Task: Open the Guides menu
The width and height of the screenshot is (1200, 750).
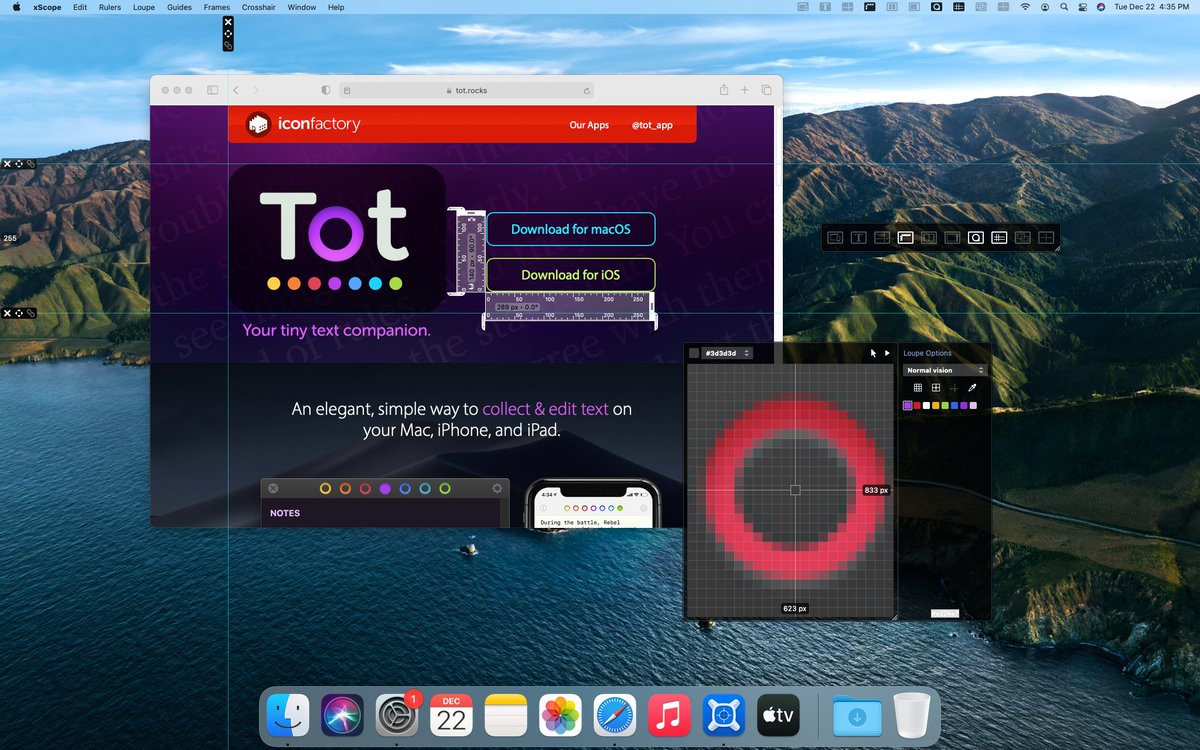Action: (179, 7)
